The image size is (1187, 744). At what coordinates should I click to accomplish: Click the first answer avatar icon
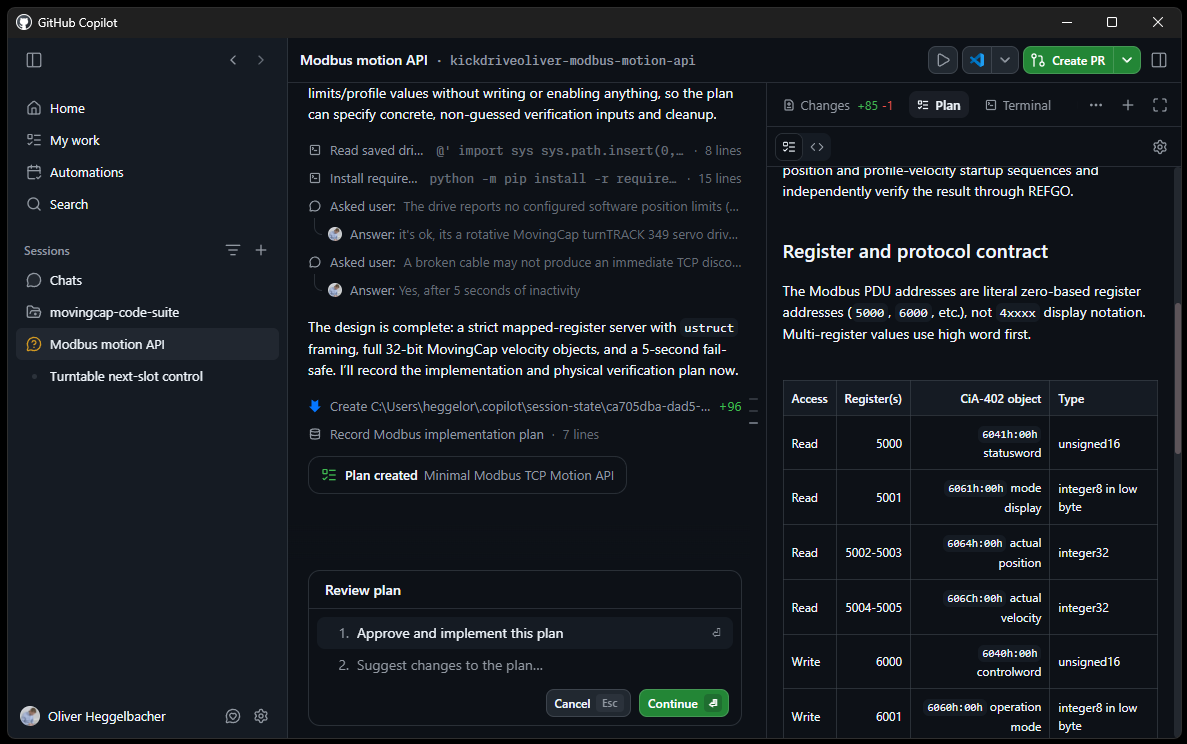click(335, 235)
